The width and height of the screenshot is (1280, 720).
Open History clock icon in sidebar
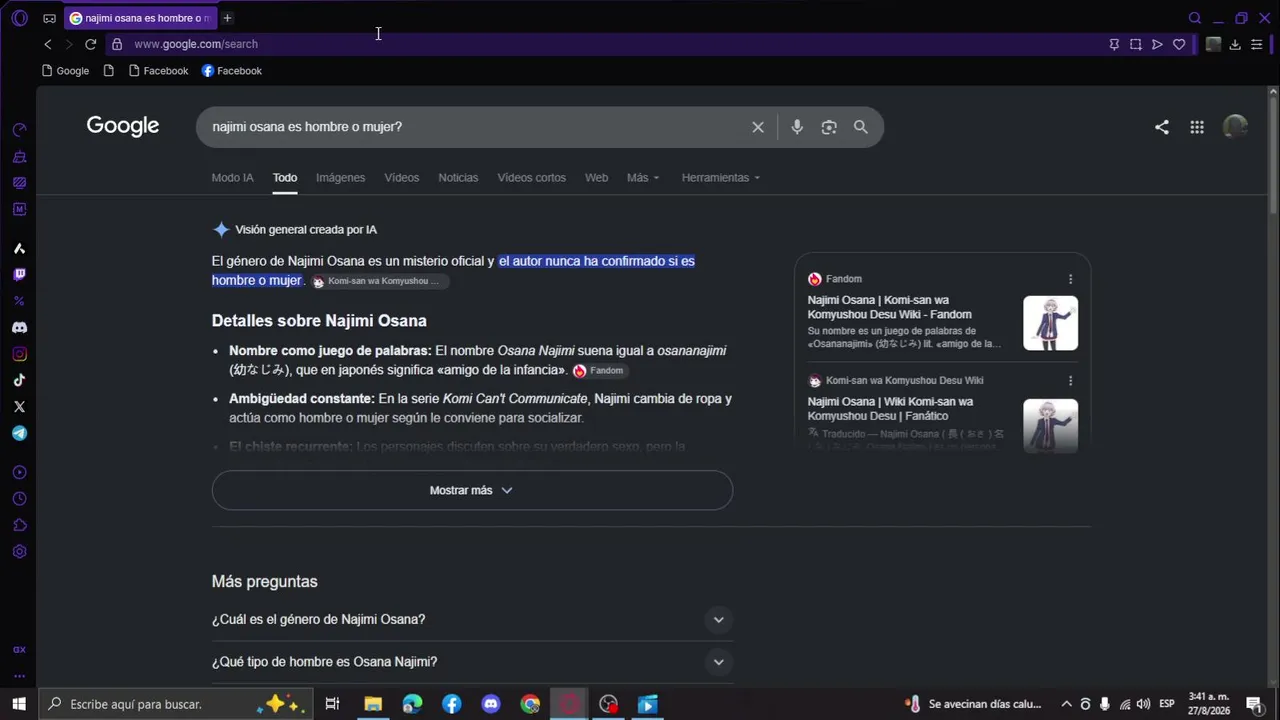point(19,499)
